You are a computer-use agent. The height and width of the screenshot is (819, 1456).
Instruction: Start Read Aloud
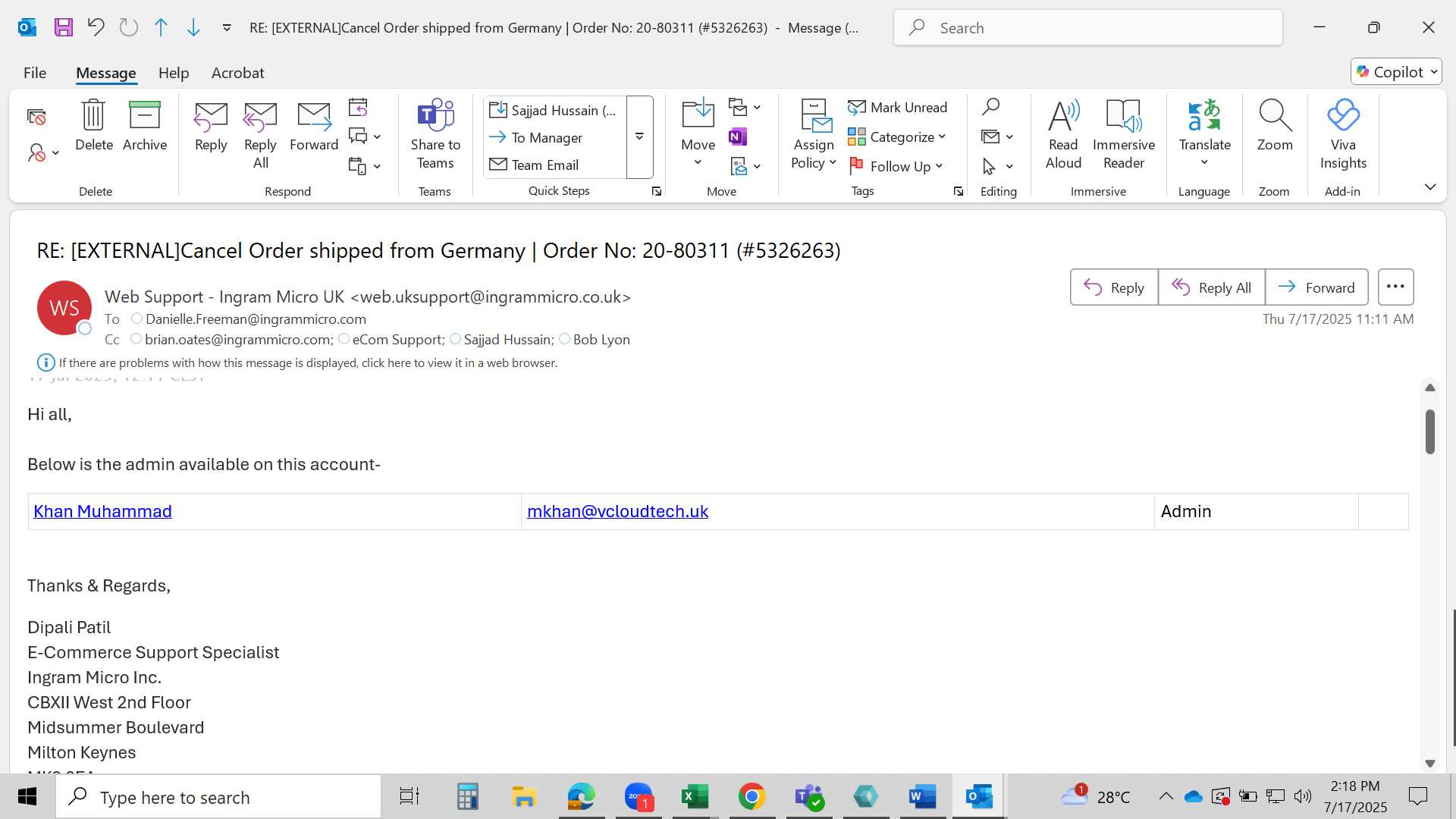(x=1063, y=135)
